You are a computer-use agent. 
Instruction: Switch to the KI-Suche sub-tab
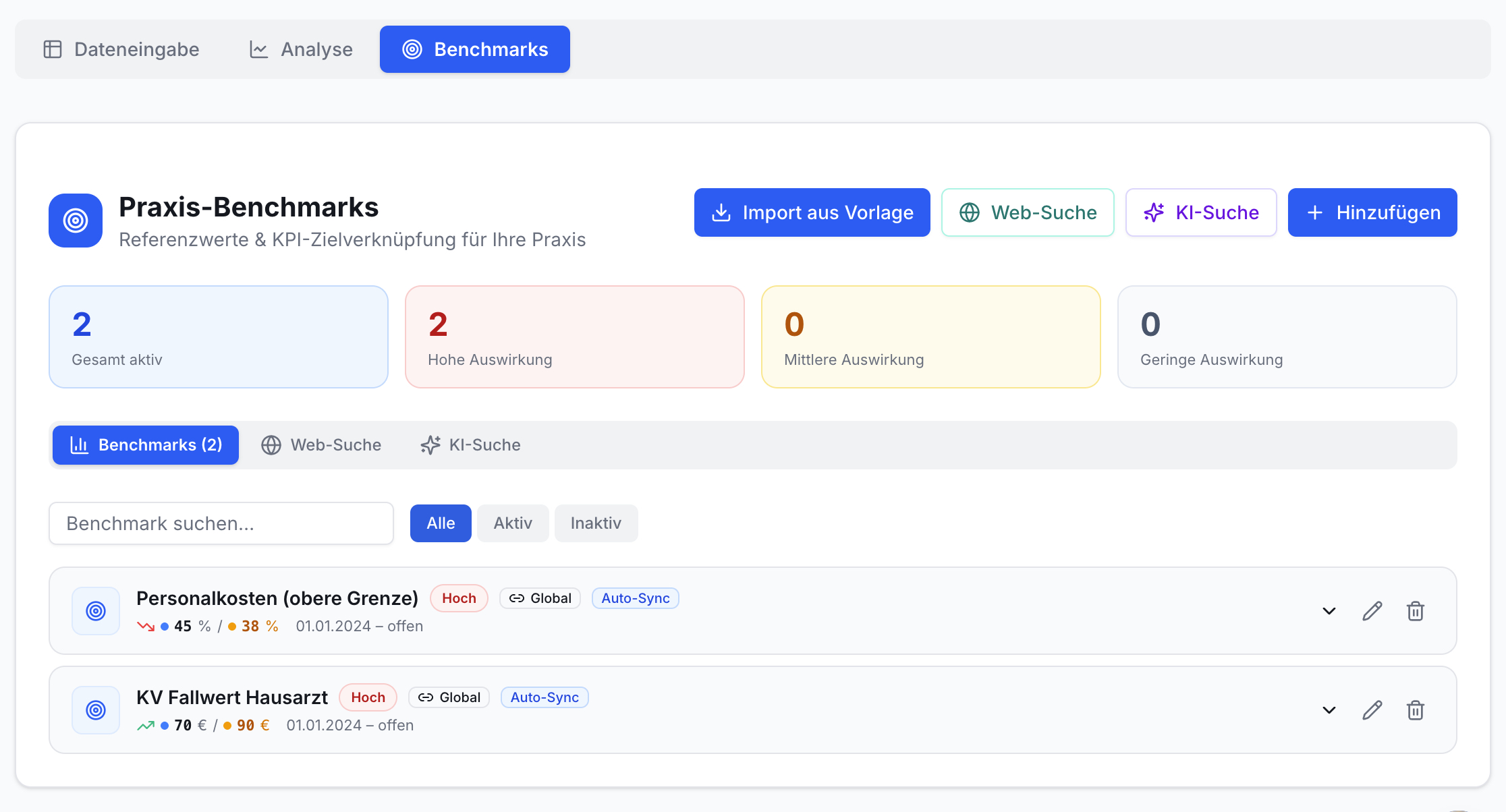click(470, 445)
